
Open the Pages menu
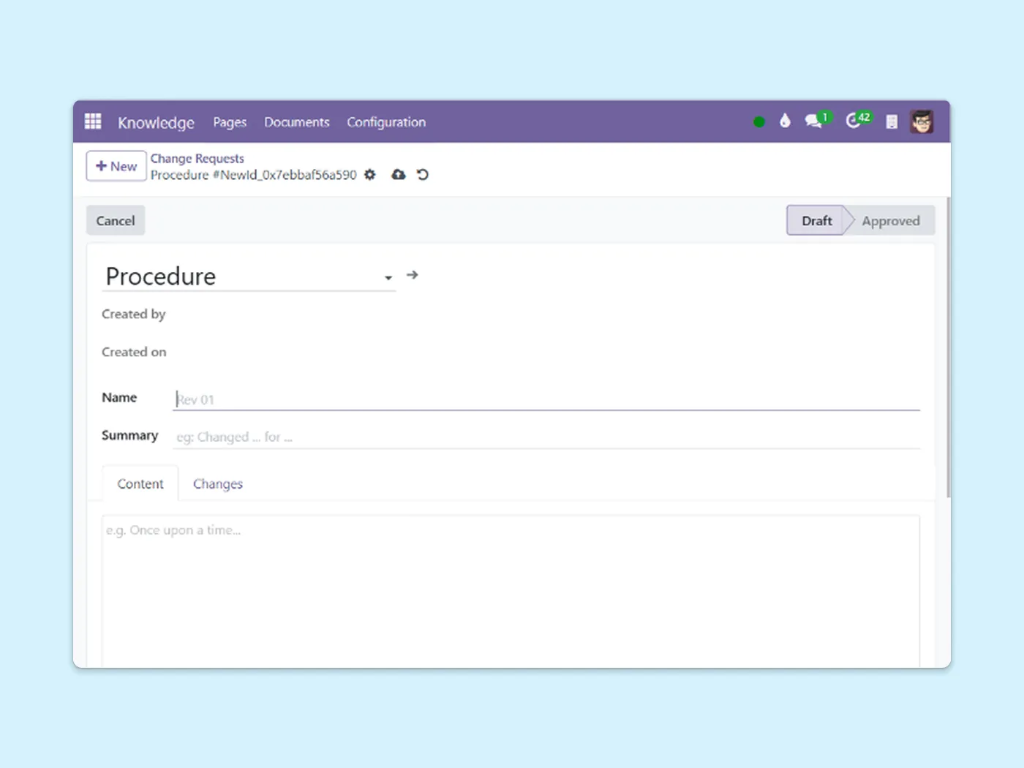[229, 122]
